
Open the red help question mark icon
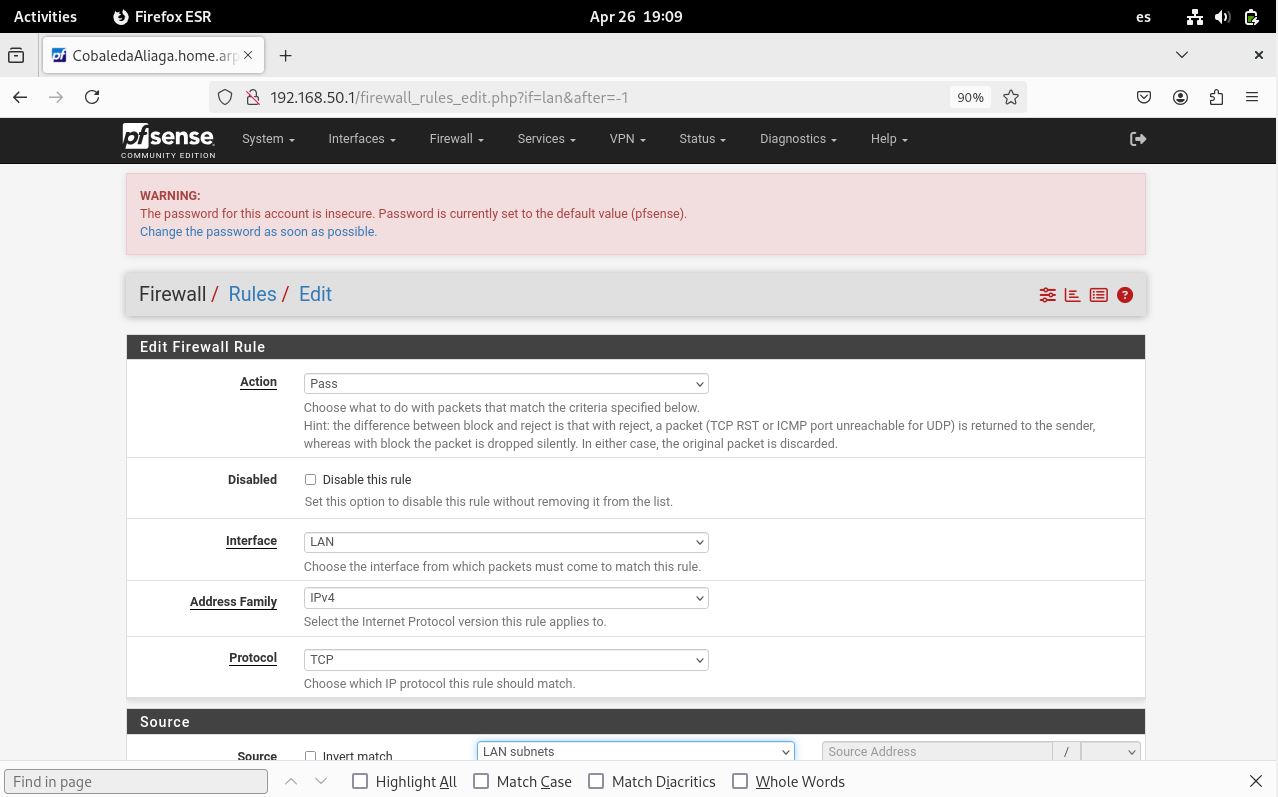1125,295
